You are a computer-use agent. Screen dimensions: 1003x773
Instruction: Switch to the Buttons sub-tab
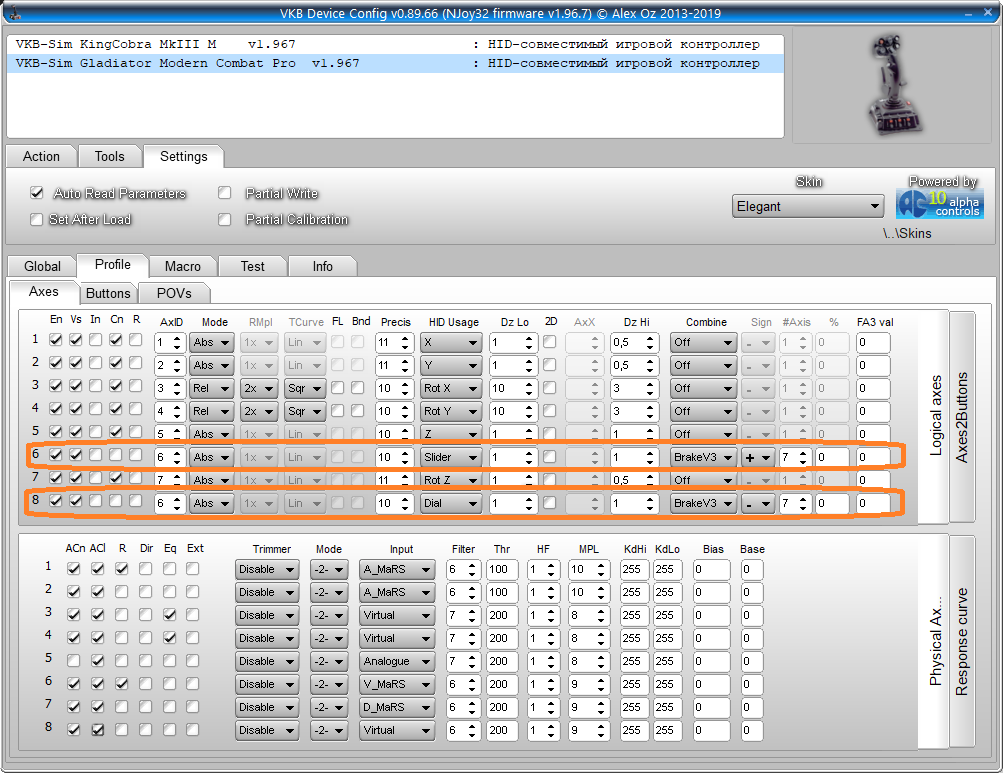(x=108, y=293)
